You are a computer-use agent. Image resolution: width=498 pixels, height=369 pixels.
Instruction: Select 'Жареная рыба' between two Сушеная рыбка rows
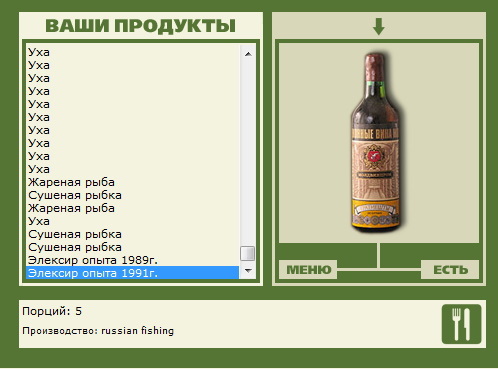pyautogui.click(x=132, y=208)
